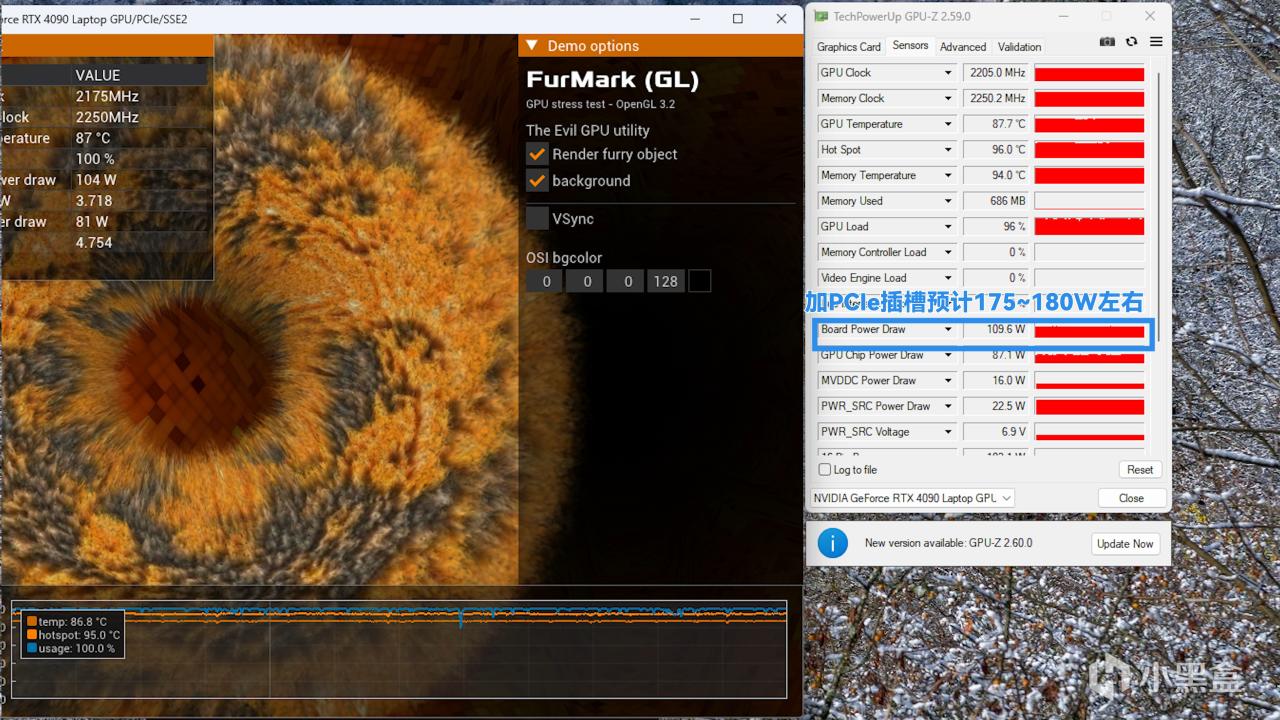The image size is (1280, 720).
Task: Toggle the Render furry object checkbox
Action: [537, 154]
